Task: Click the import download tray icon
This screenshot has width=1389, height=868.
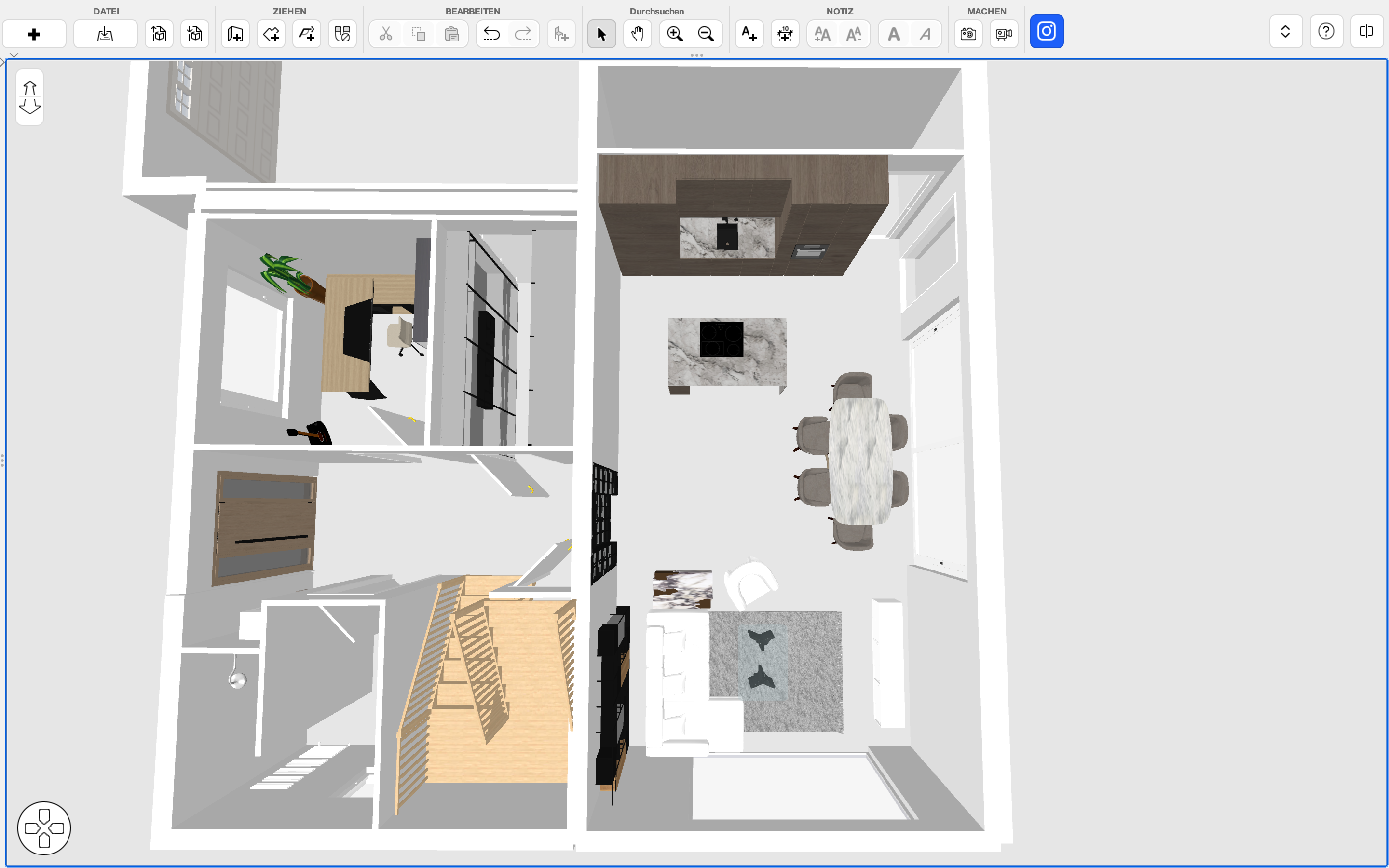Action: pos(105,34)
